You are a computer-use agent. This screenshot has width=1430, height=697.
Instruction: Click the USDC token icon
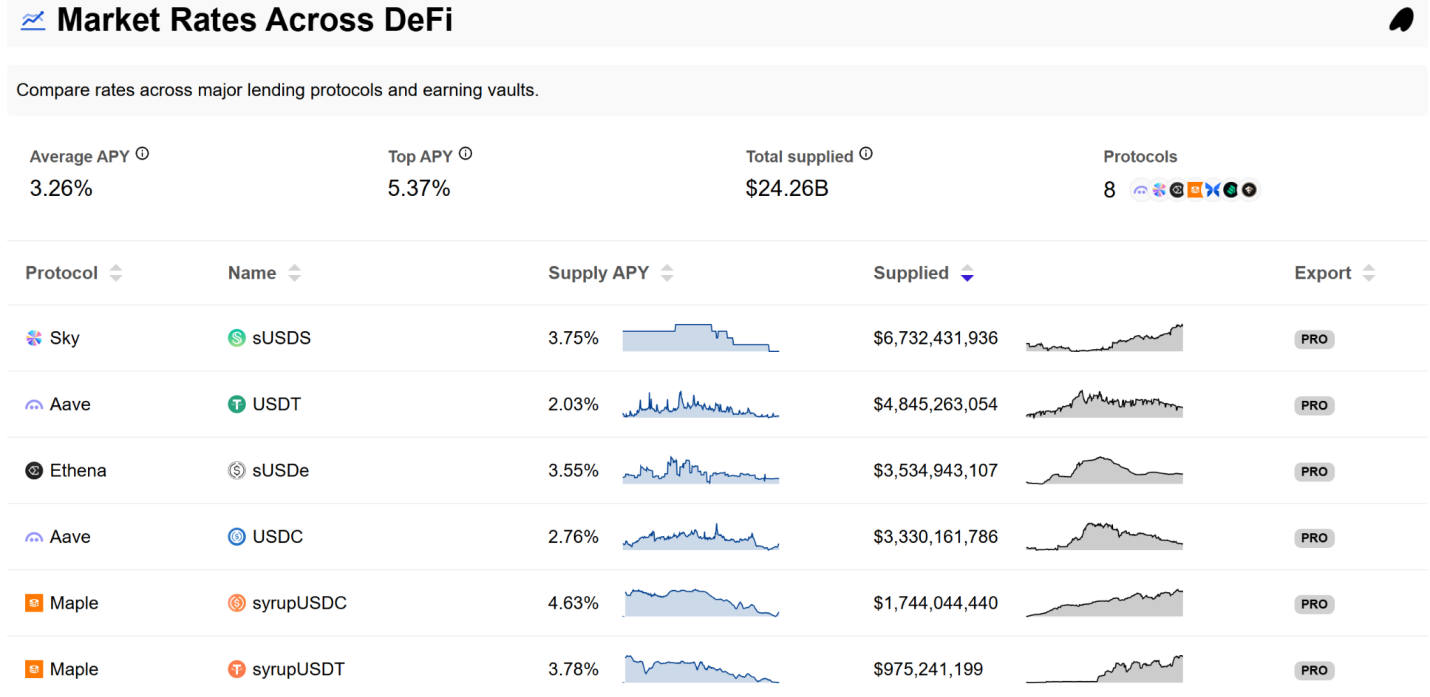pos(237,537)
